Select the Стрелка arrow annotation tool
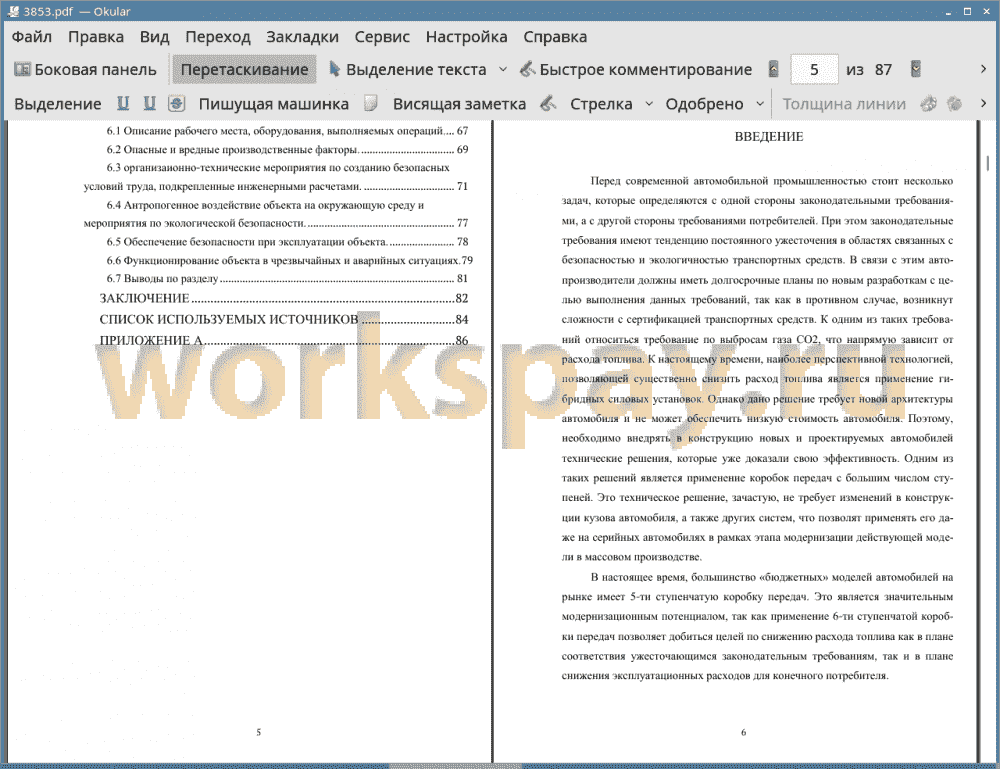 click(x=601, y=104)
